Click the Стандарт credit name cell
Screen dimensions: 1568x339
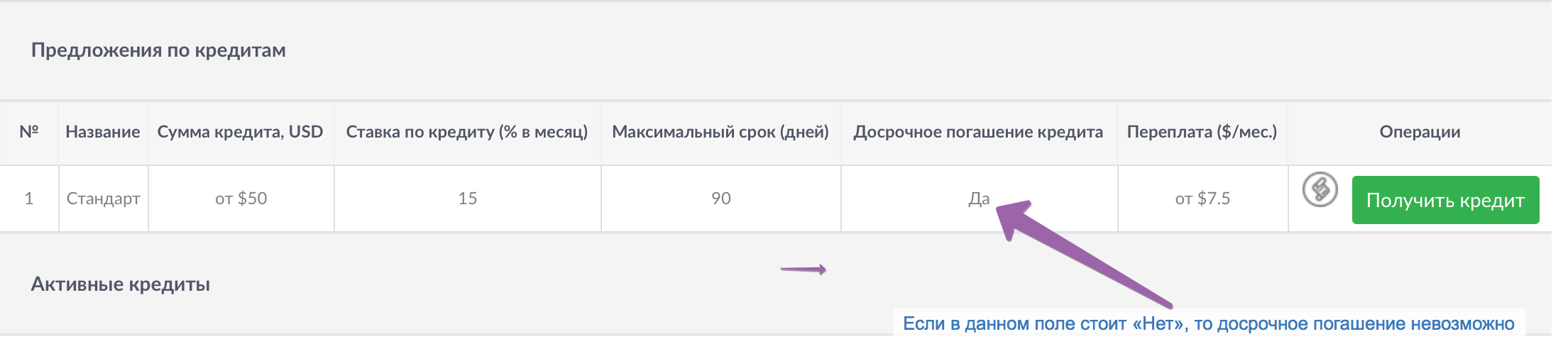pyautogui.click(x=103, y=199)
